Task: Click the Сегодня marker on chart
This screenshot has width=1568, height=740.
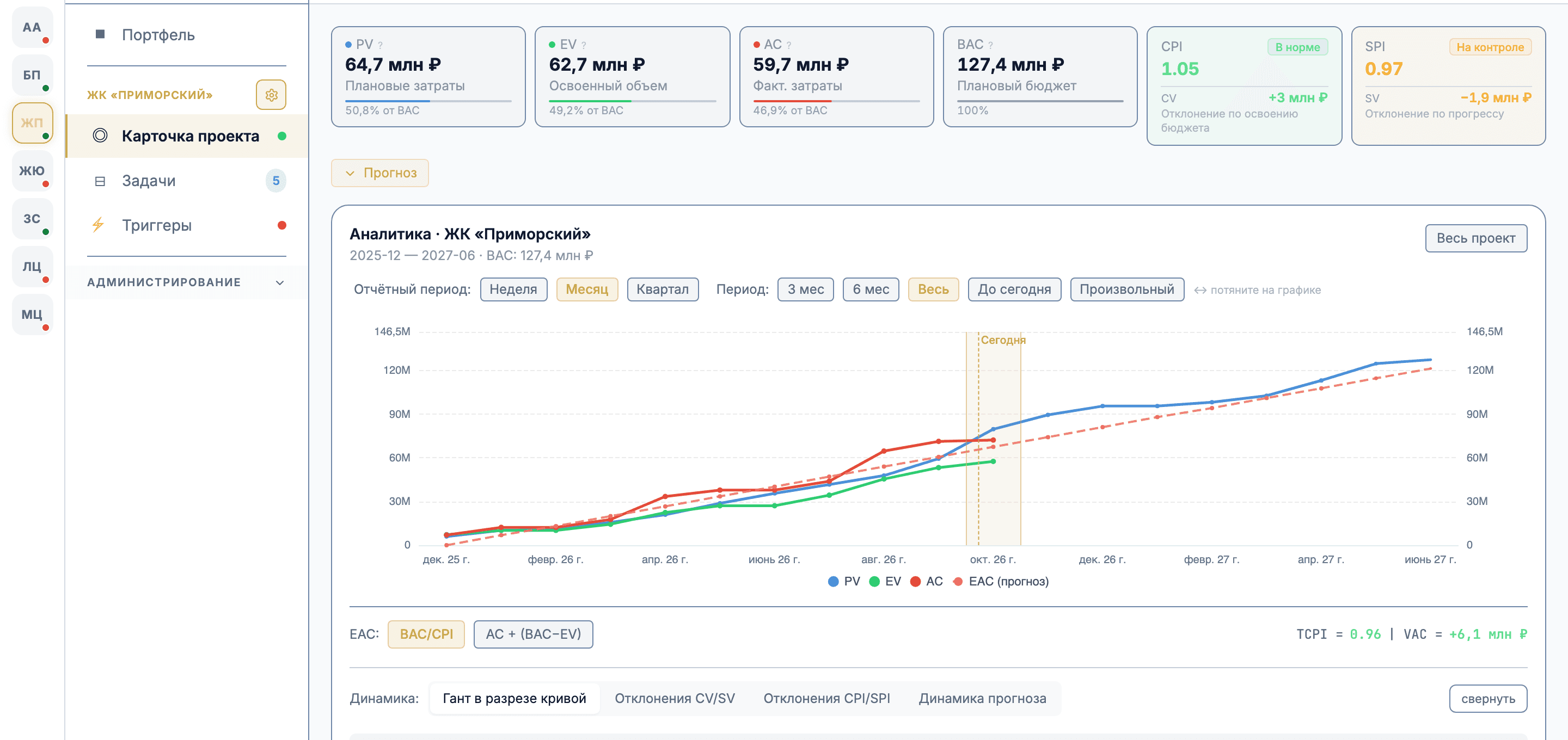Action: [x=1003, y=340]
